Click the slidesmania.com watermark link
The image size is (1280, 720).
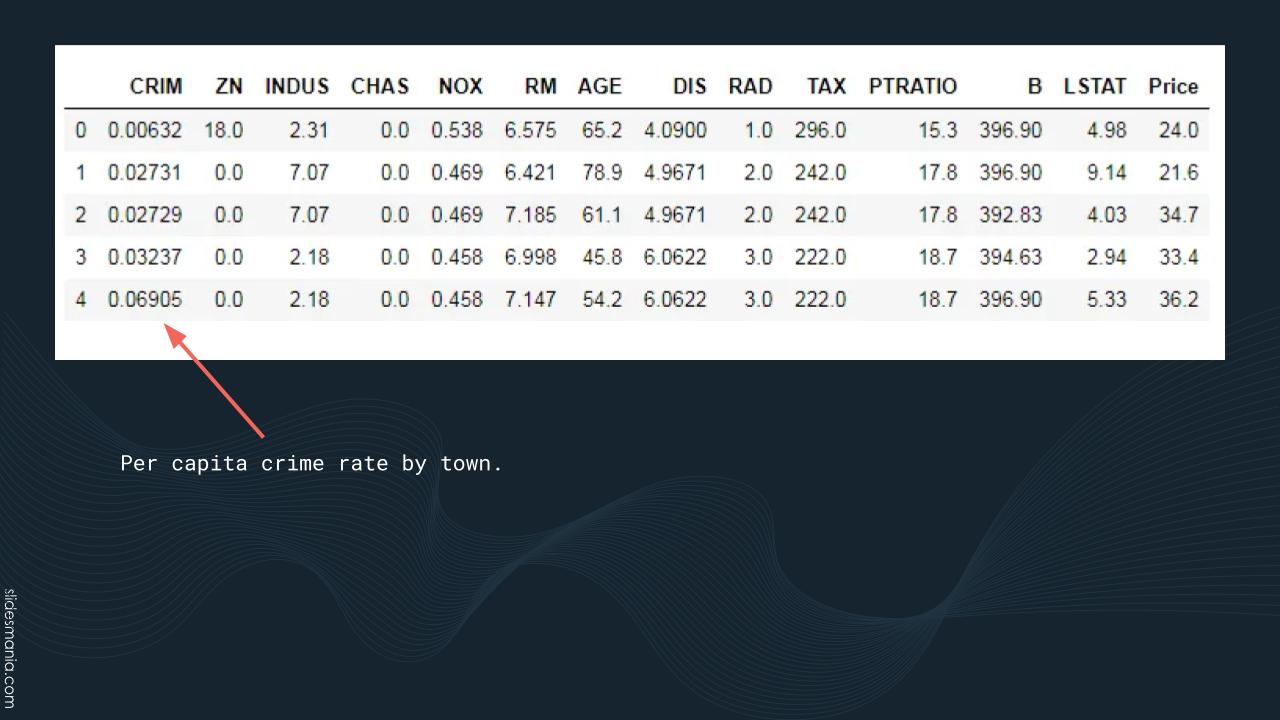pyautogui.click(x=10, y=648)
